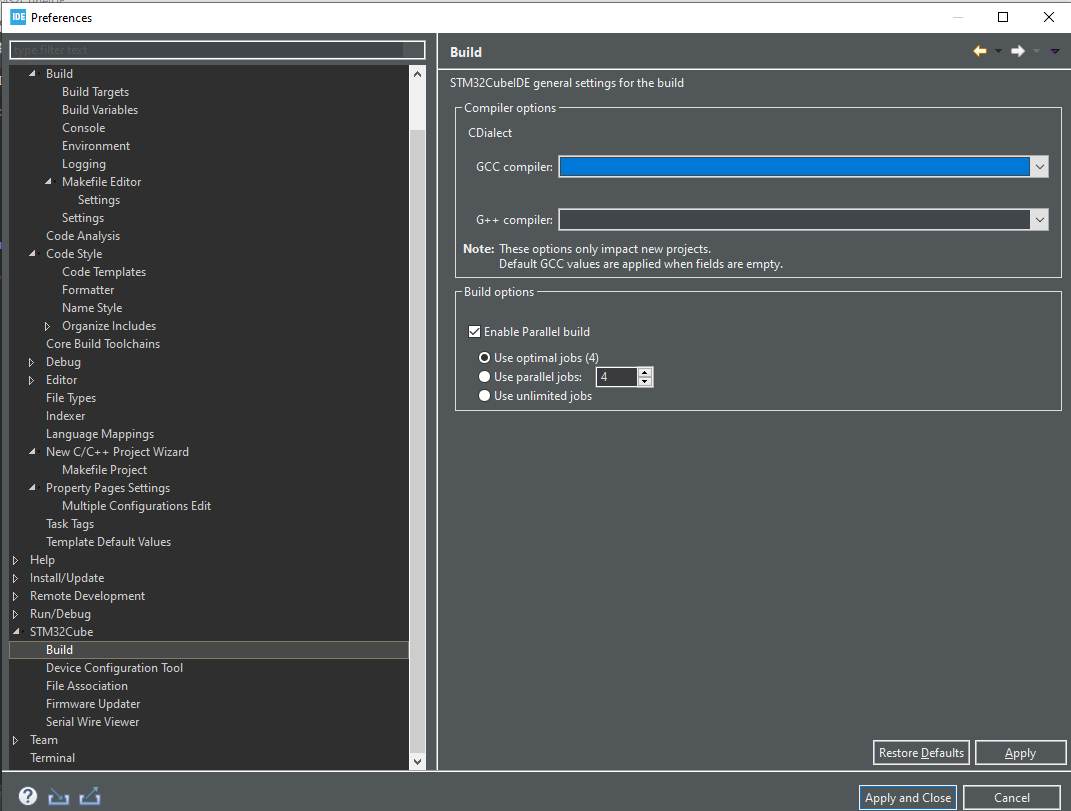Open the Indexer page
Image resolution: width=1071 pixels, height=811 pixels.
(x=66, y=415)
